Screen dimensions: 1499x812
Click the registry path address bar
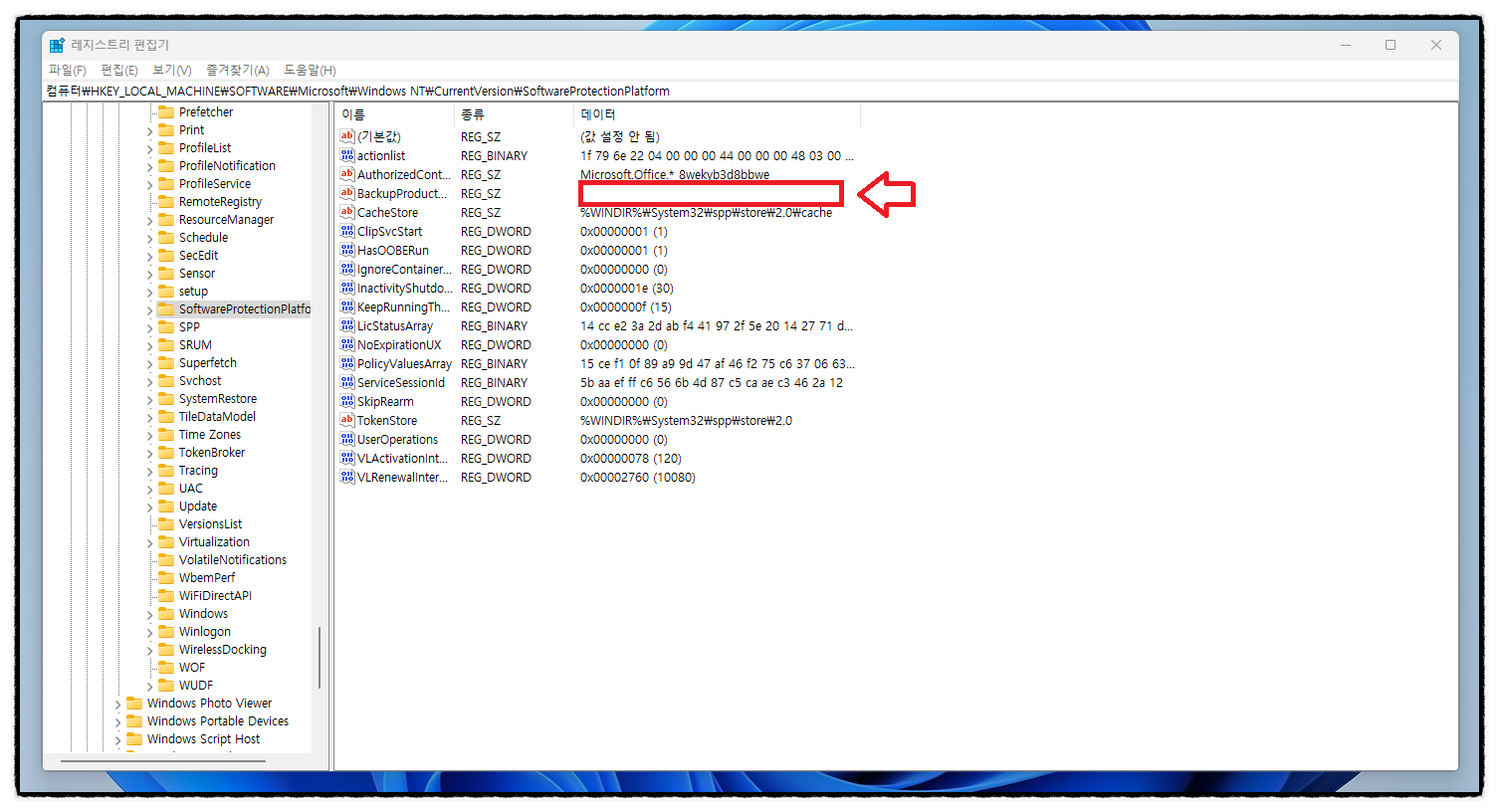pyautogui.click(x=750, y=91)
